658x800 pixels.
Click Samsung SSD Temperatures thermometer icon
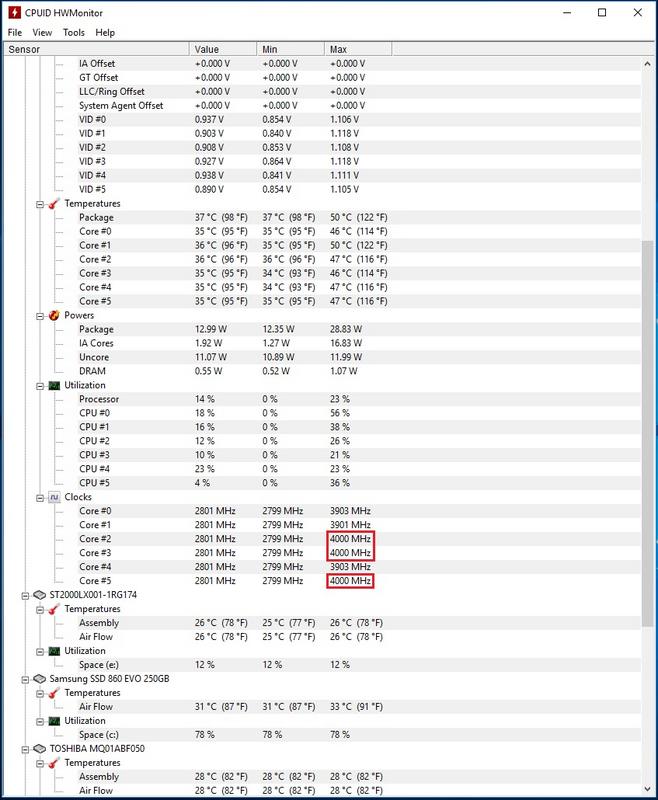click(54, 693)
